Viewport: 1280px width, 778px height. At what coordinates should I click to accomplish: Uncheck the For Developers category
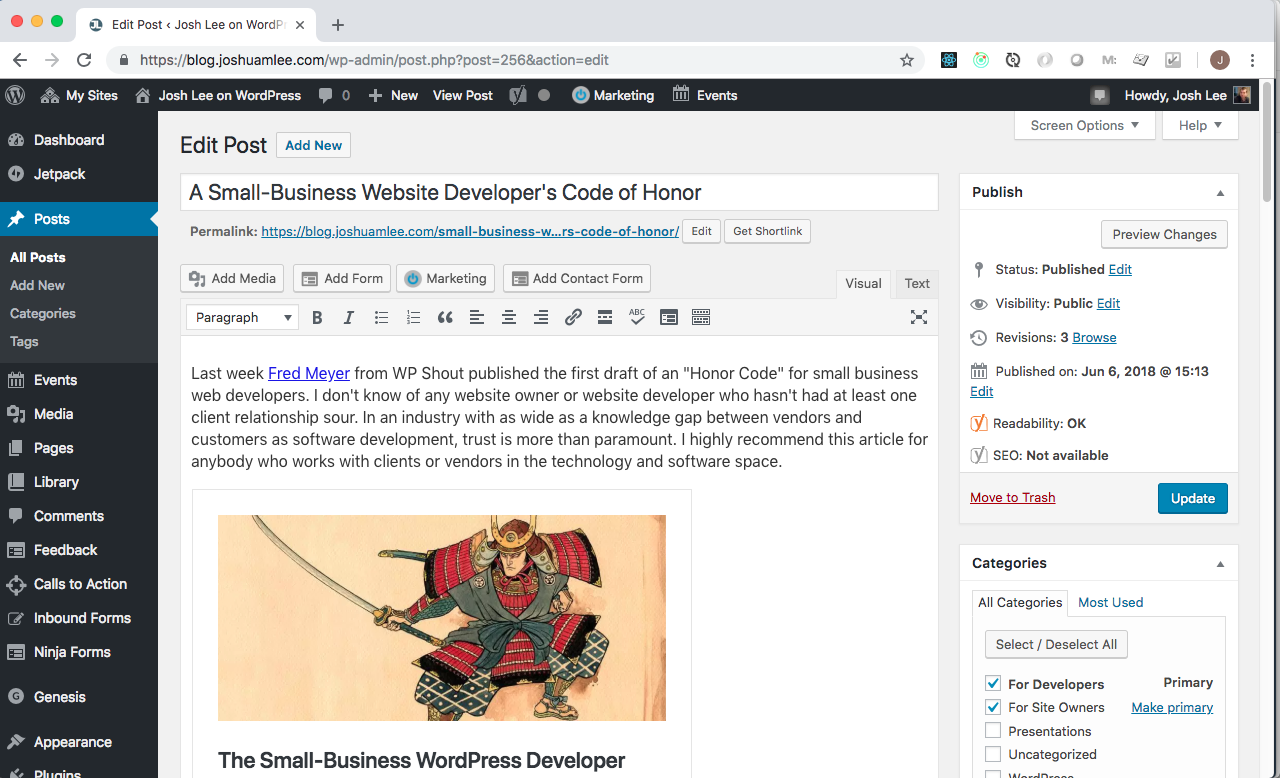[x=993, y=684]
